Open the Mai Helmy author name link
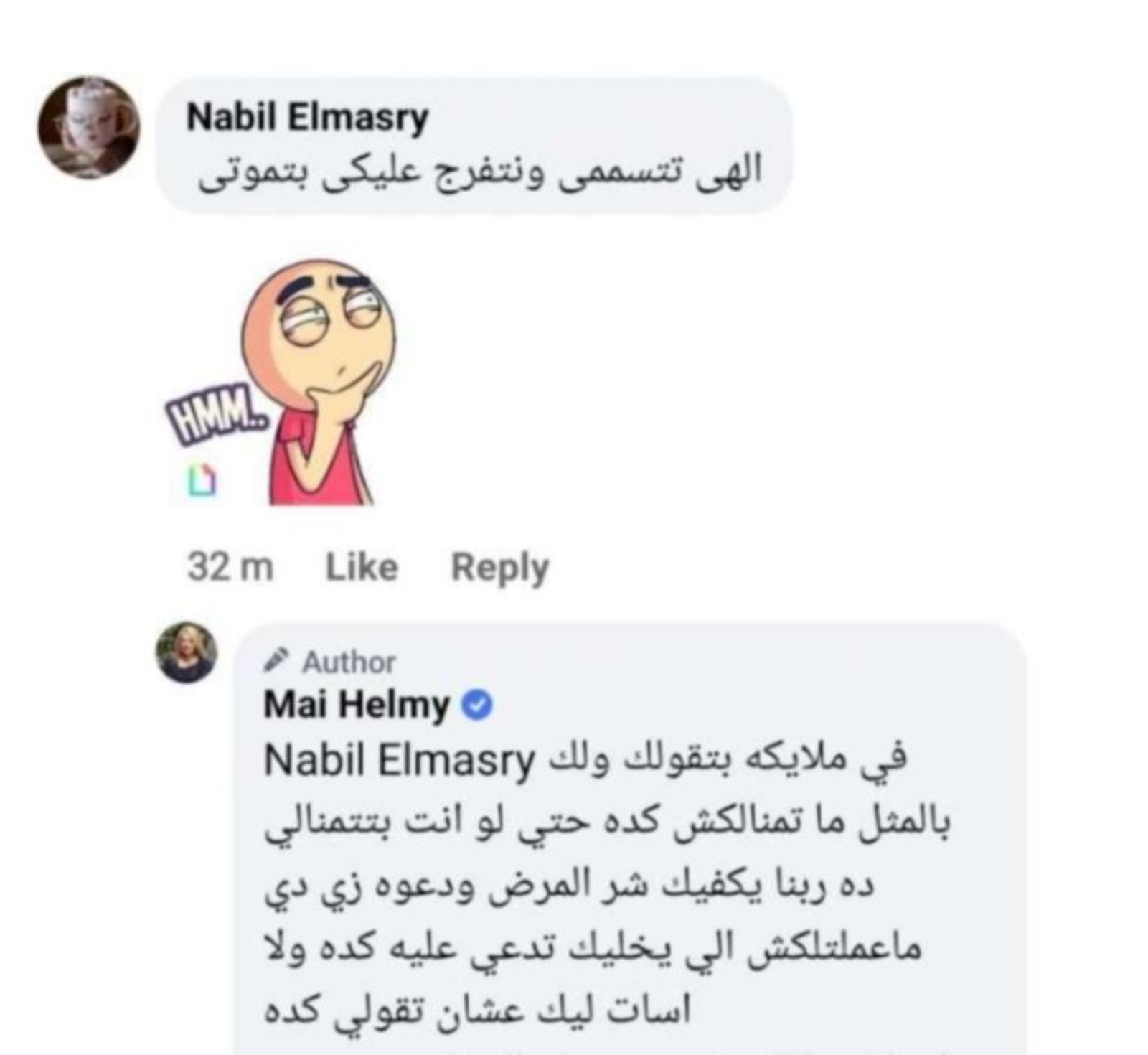 357,705
